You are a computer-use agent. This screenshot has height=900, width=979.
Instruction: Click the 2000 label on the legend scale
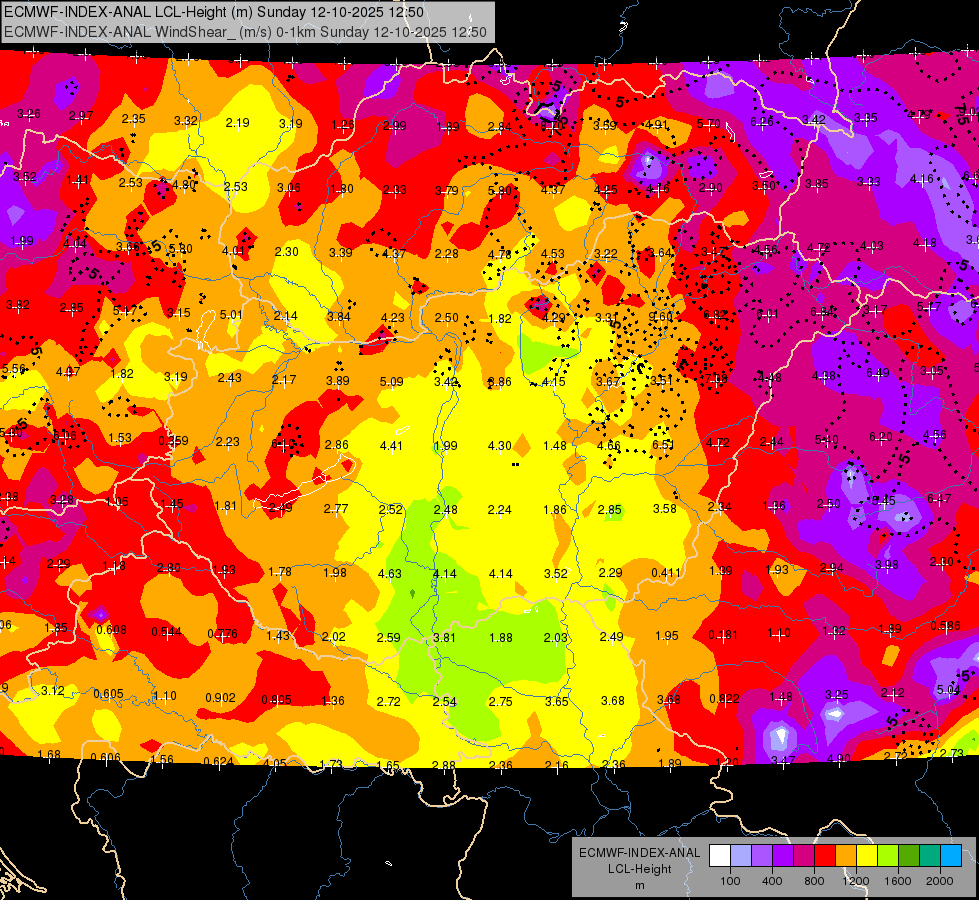[x=940, y=881]
